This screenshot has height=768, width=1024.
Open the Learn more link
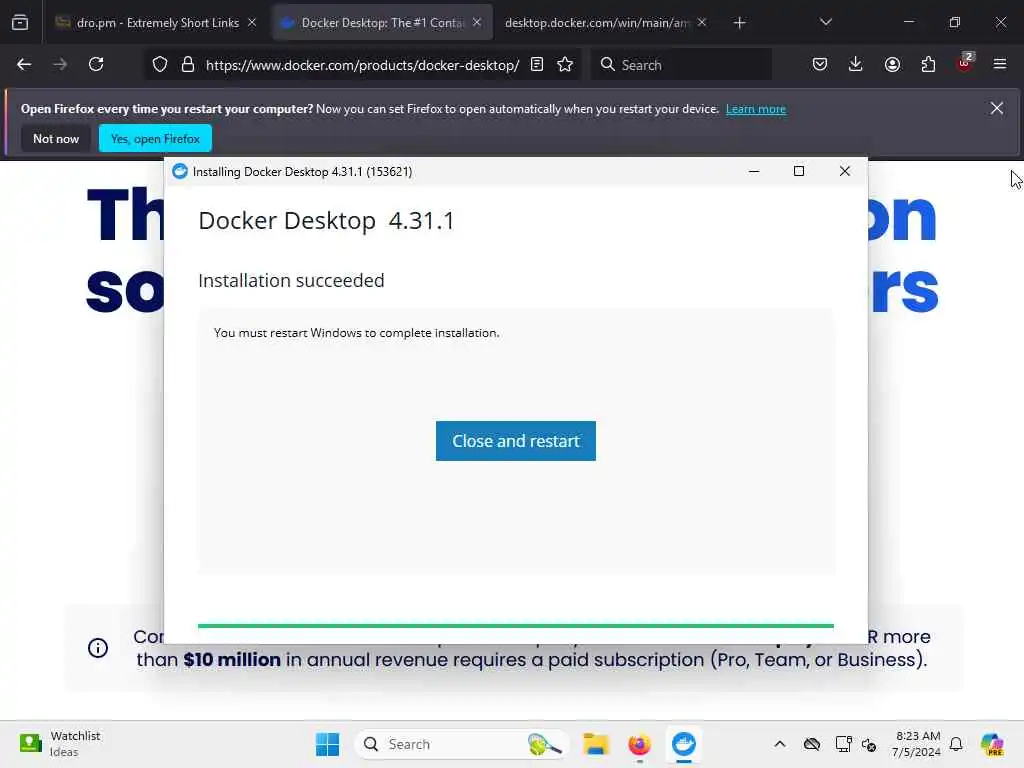coord(756,109)
